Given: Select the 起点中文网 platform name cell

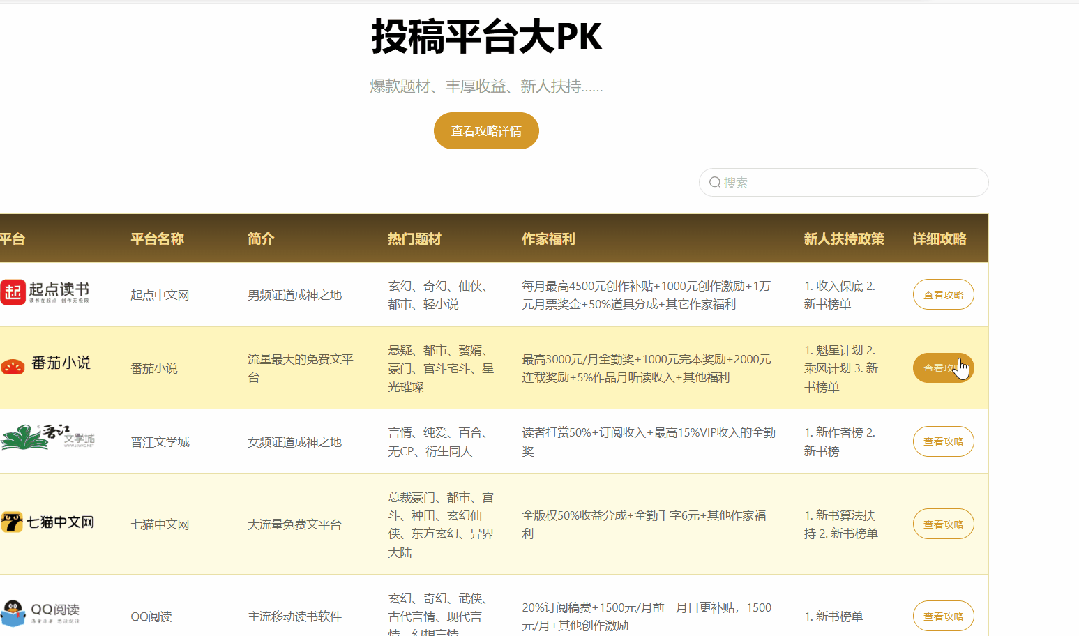Looking at the screenshot, I should [x=160, y=295].
